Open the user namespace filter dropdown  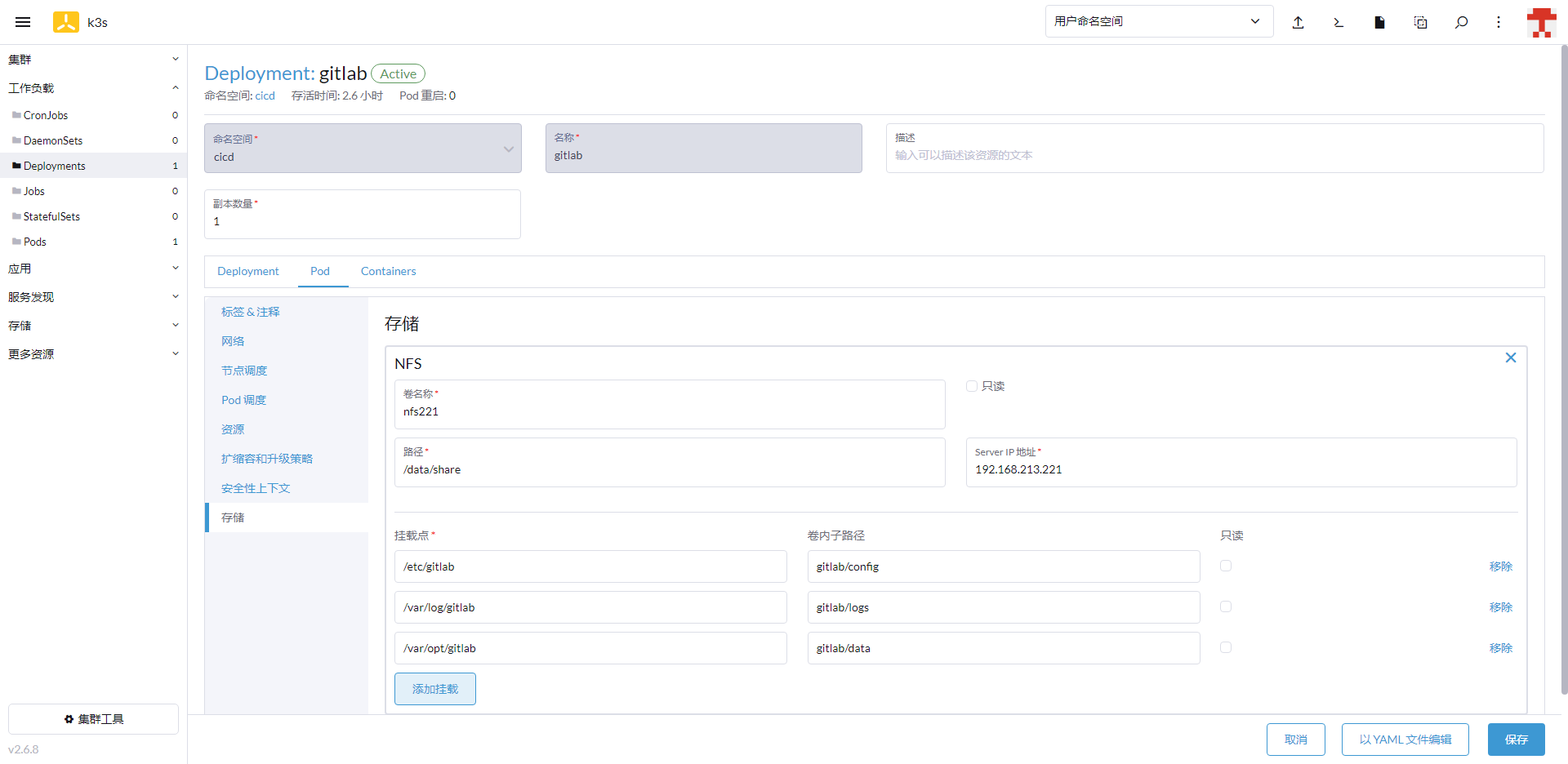click(1158, 21)
